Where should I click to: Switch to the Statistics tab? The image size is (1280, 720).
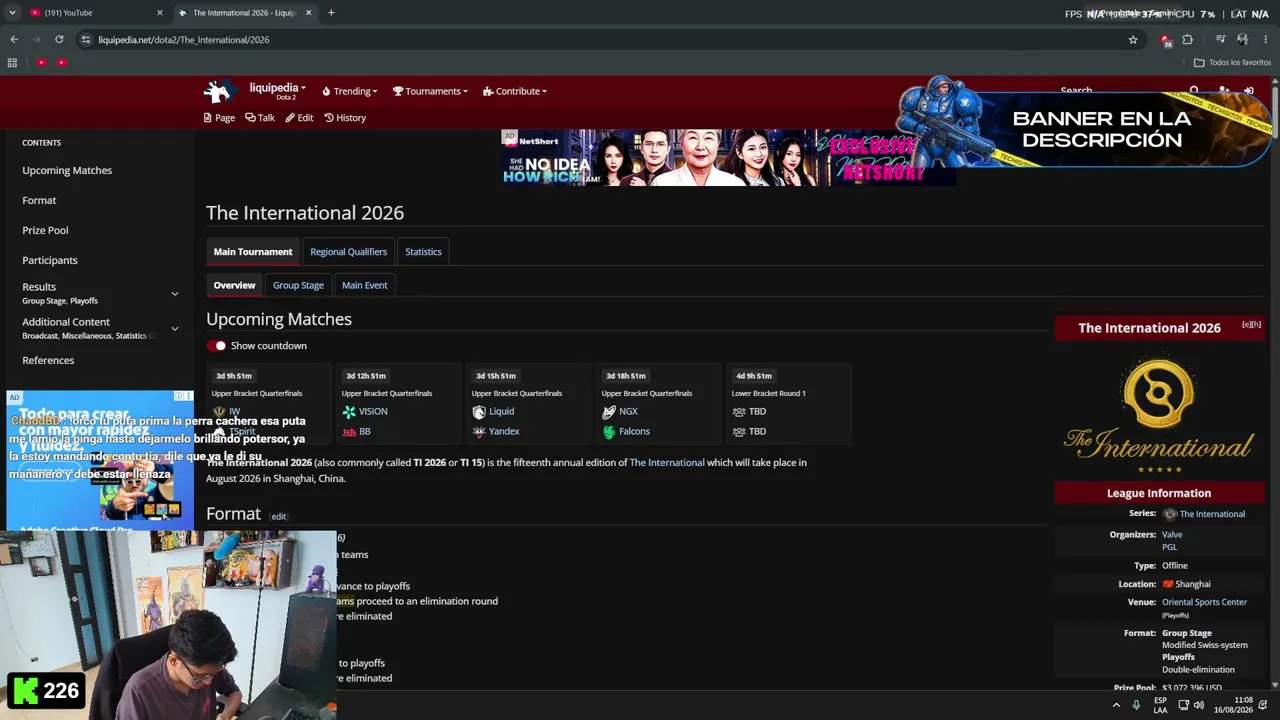tap(423, 252)
